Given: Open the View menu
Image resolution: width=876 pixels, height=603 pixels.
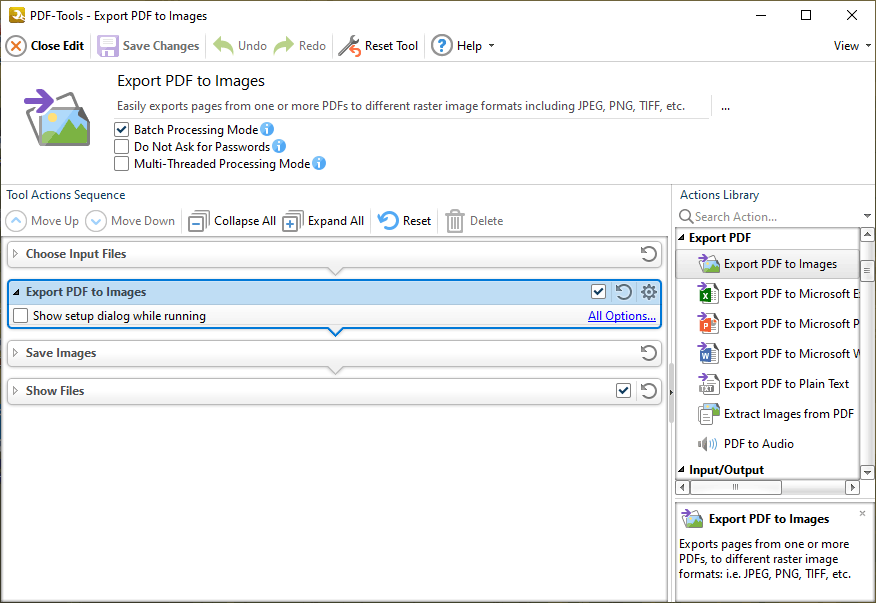Looking at the screenshot, I should coord(847,45).
